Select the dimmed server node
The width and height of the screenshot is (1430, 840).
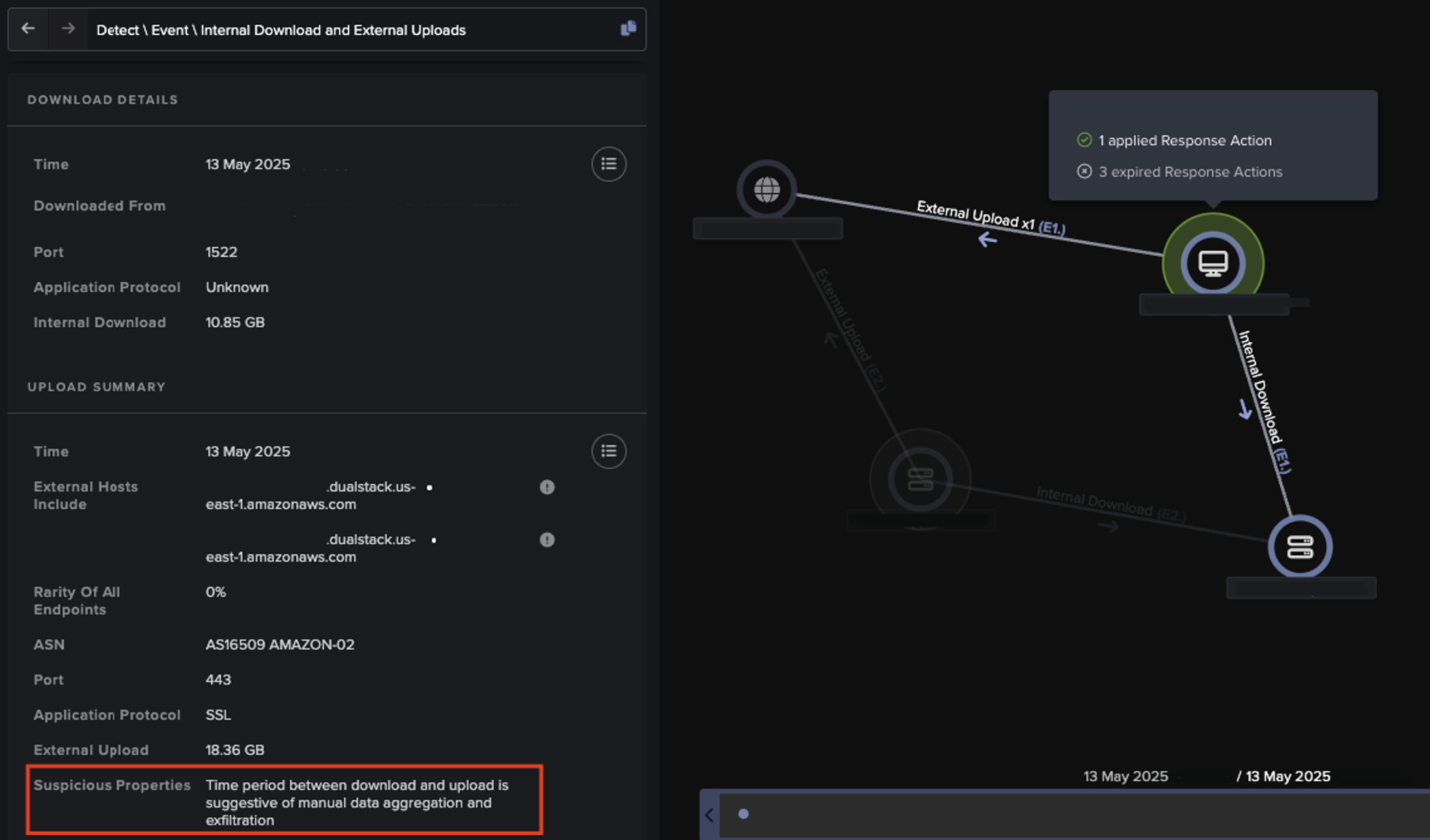pyautogui.click(x=920, y=480)
